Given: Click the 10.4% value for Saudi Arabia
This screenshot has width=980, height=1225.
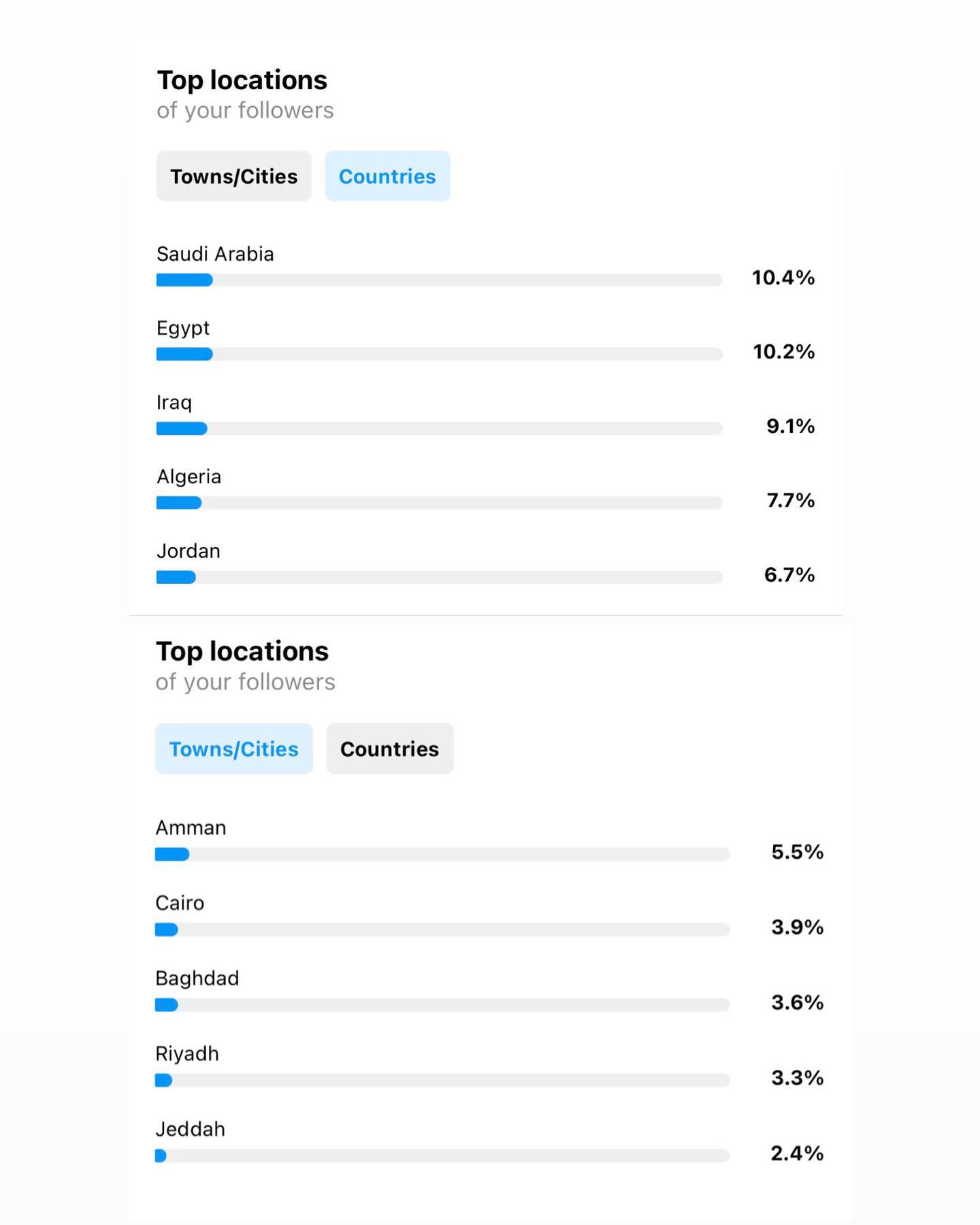Looking at the screenshot, I should pos(783,278).
